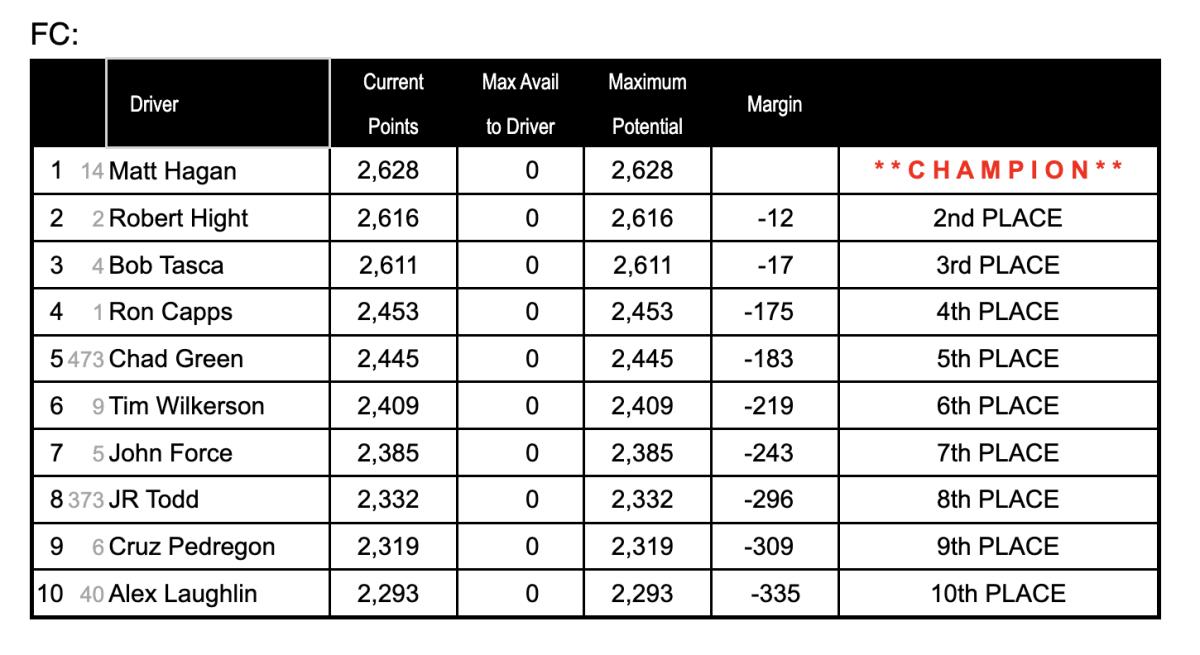
Task: Click the Maximum Potential column header
Action: [x=647, y=104]
